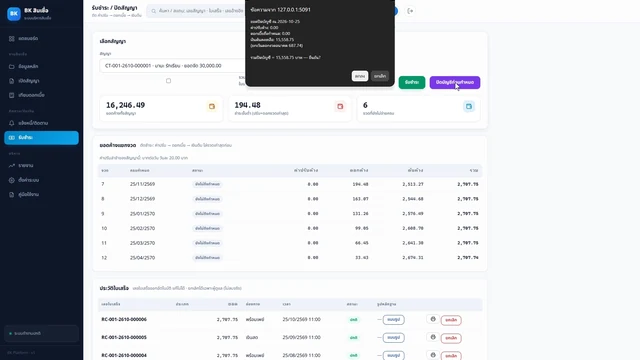Click due date 25/02/2570
640x360 pixels.
pyautogui.click(x=142, y=228)
